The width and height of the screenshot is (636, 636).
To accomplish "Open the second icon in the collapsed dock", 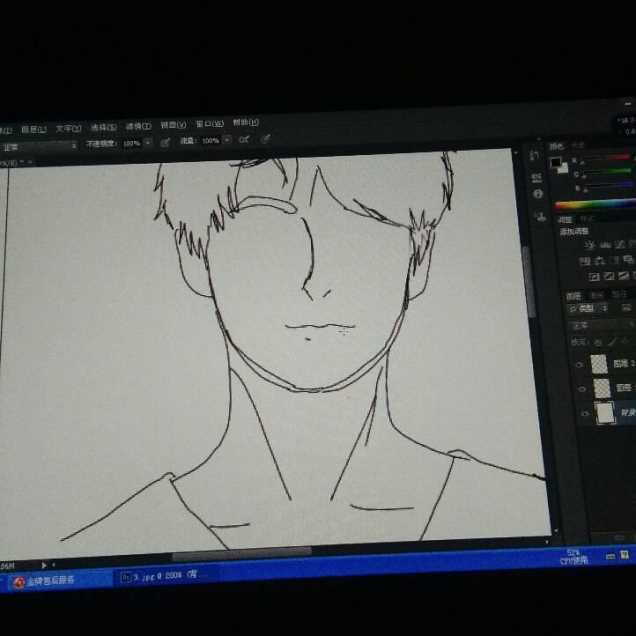I will (x=536, y=177).
